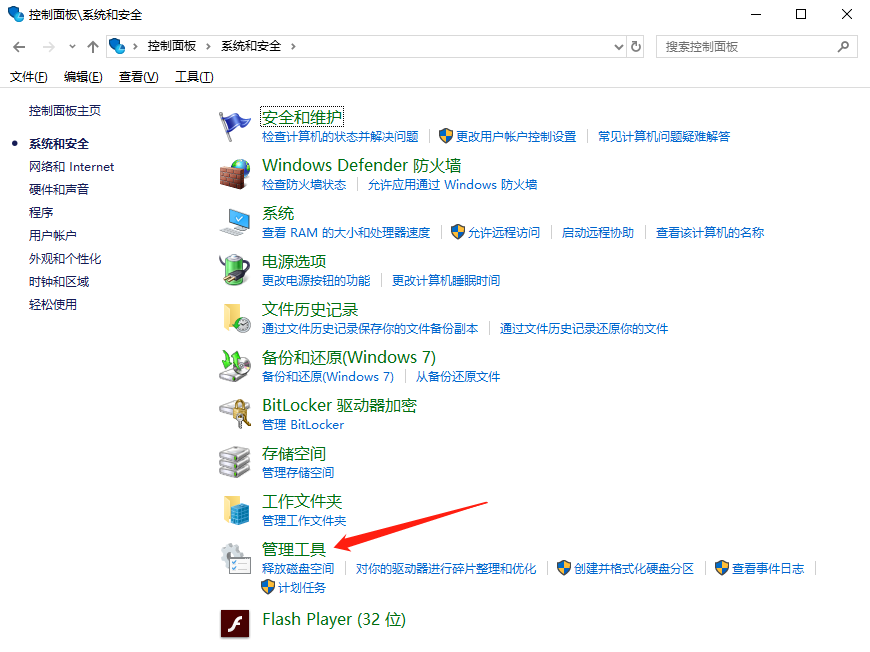The height and width of the screenshot is (652, 870).
Task: Open the 管理工具 heading link
Action: (294, 549)
